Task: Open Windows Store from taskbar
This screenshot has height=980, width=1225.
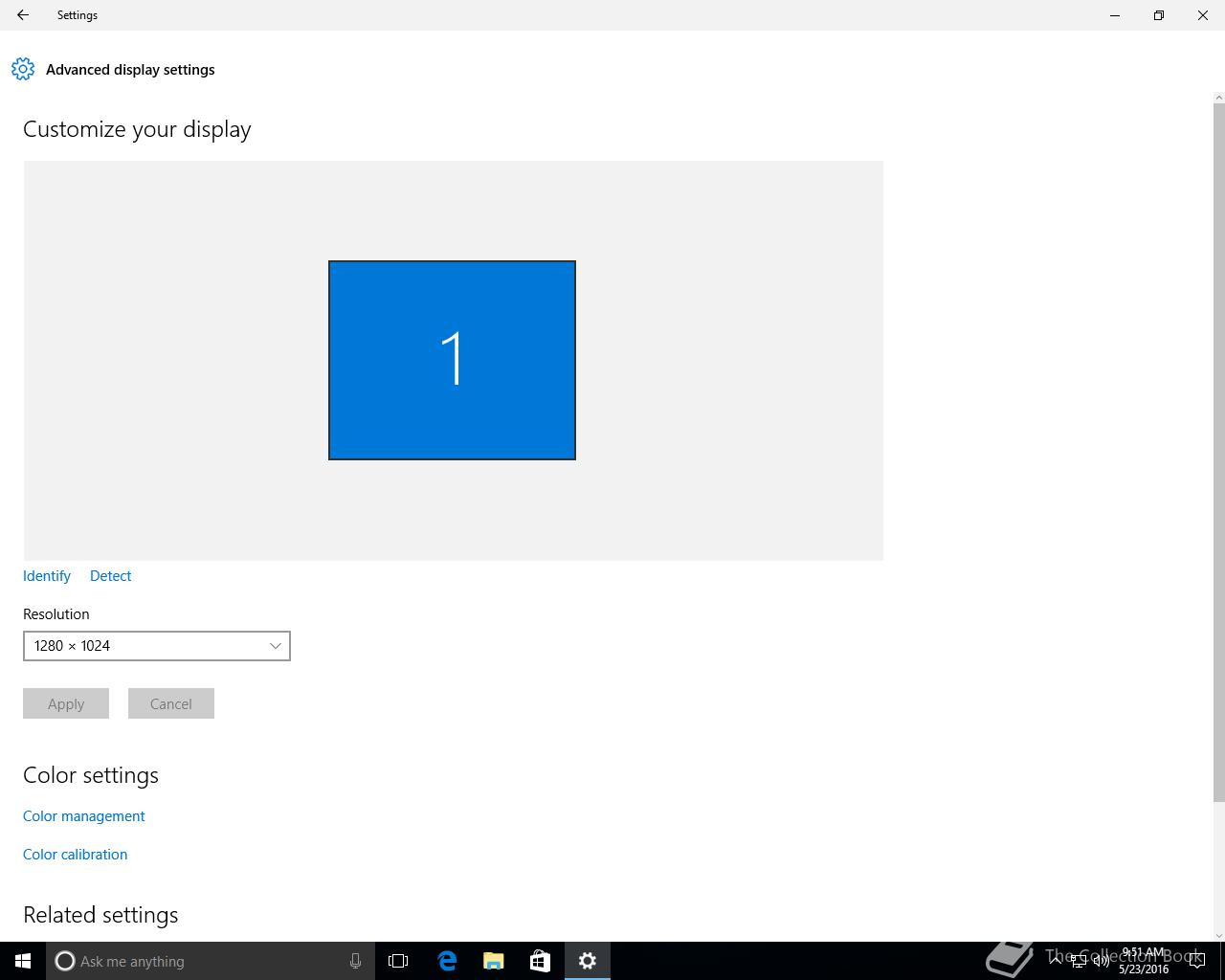Action: pos(540,961)
